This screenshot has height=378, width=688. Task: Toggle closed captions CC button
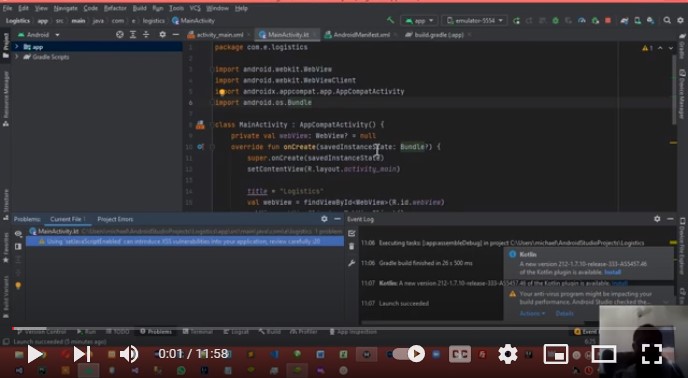[x=459, y=354]
